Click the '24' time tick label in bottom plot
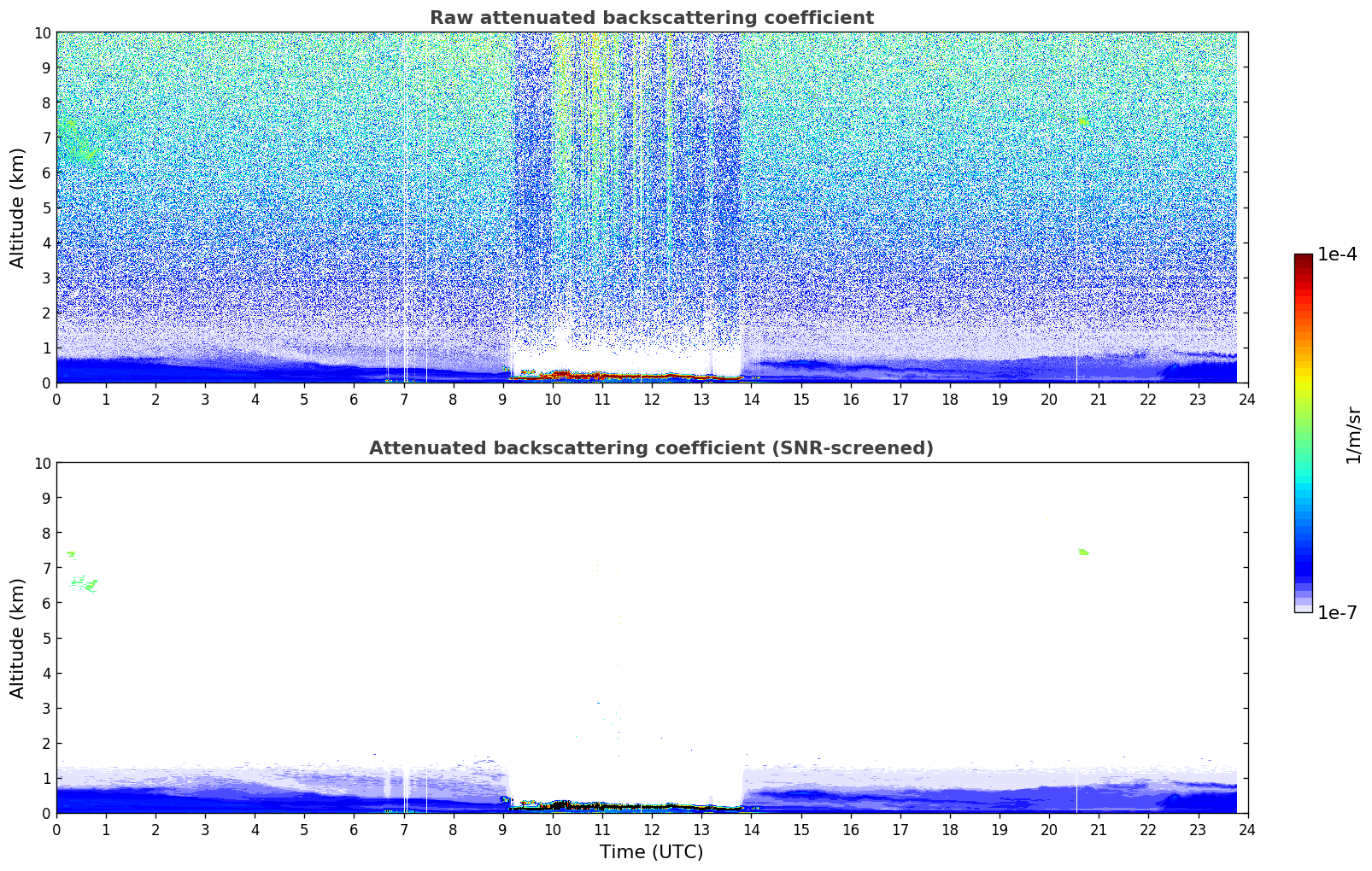The width and height of the screenshot is (1372, 871). tap(1247, 829)
